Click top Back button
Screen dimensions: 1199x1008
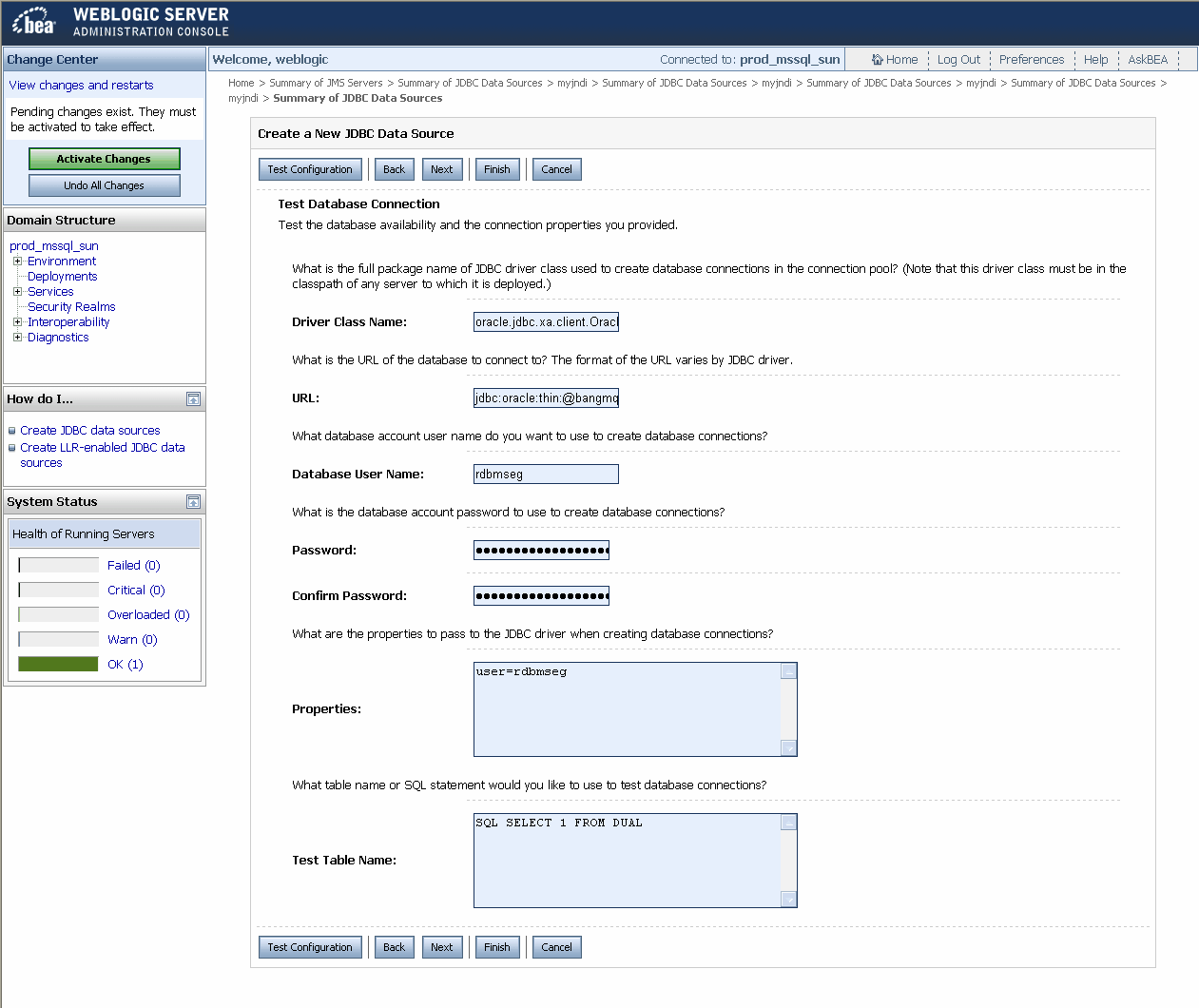pyautogui.click(x=394, y=169)
